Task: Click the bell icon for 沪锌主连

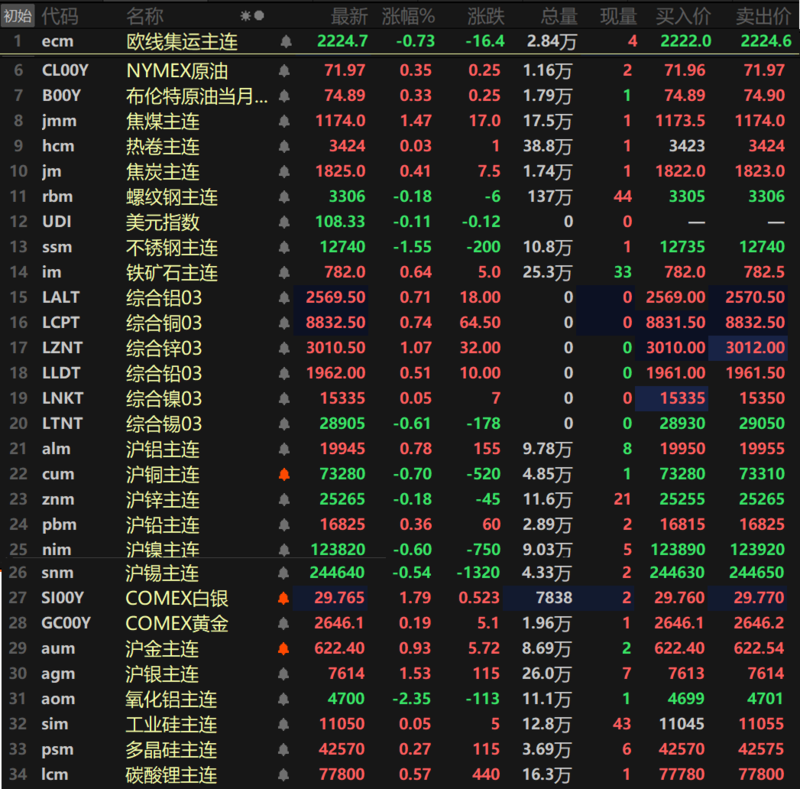Action: [284, 500]
